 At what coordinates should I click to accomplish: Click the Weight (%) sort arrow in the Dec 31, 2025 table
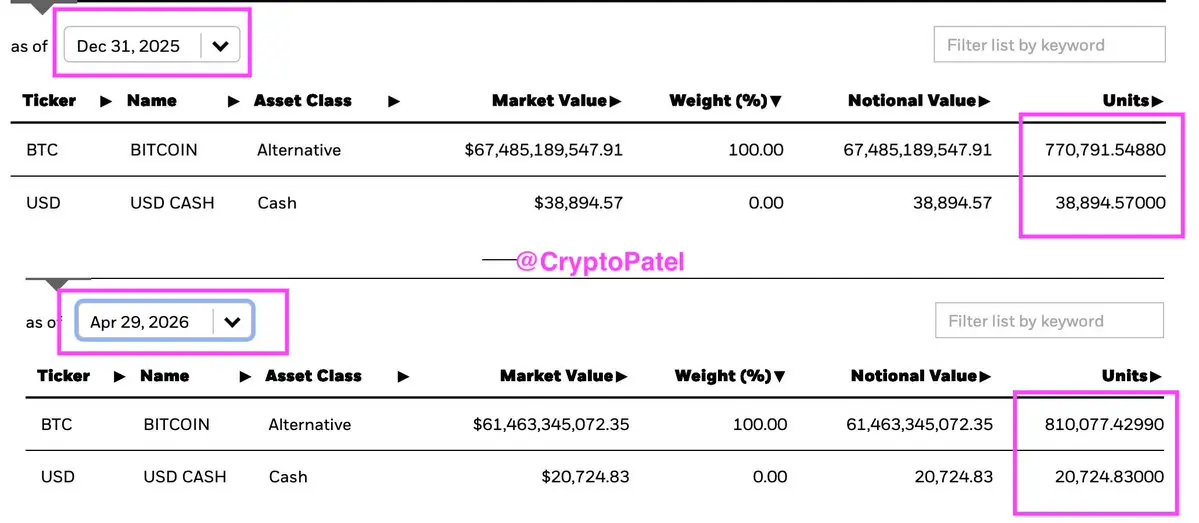[776, 101]
